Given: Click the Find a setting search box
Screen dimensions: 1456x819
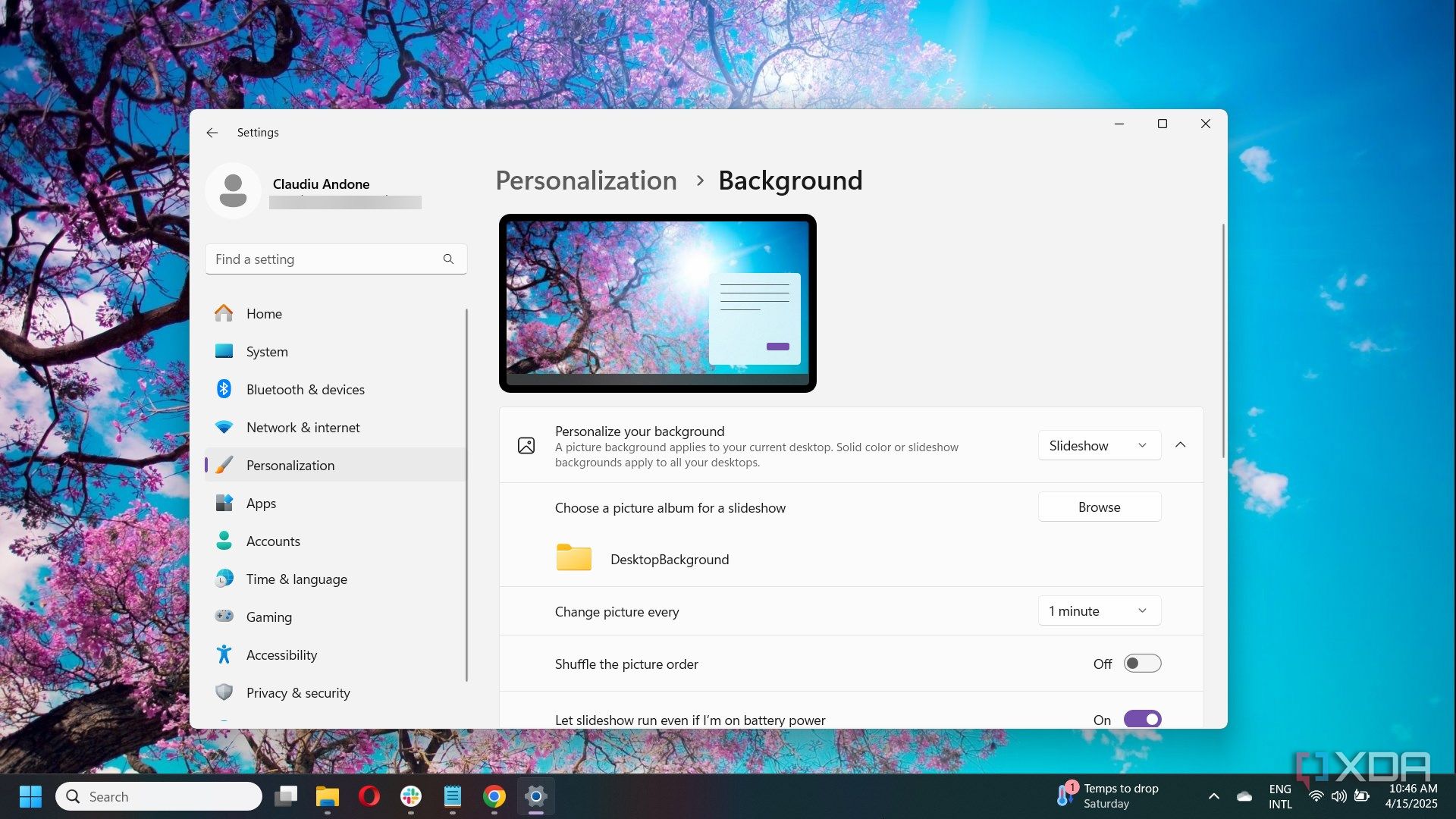Looking at the screenshot, I should click(336, 259).
